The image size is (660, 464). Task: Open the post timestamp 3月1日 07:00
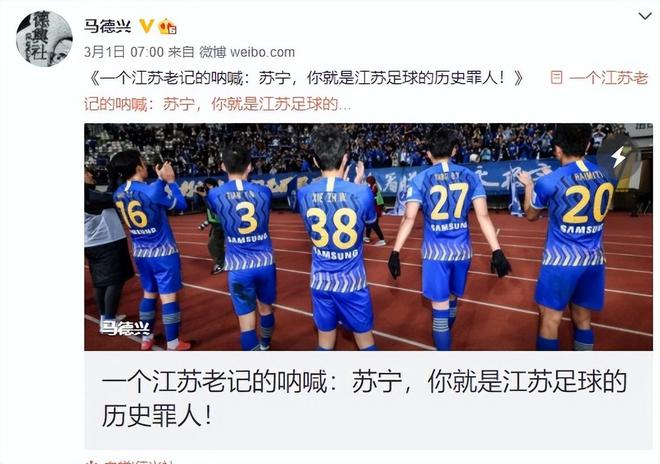(124, 52)
